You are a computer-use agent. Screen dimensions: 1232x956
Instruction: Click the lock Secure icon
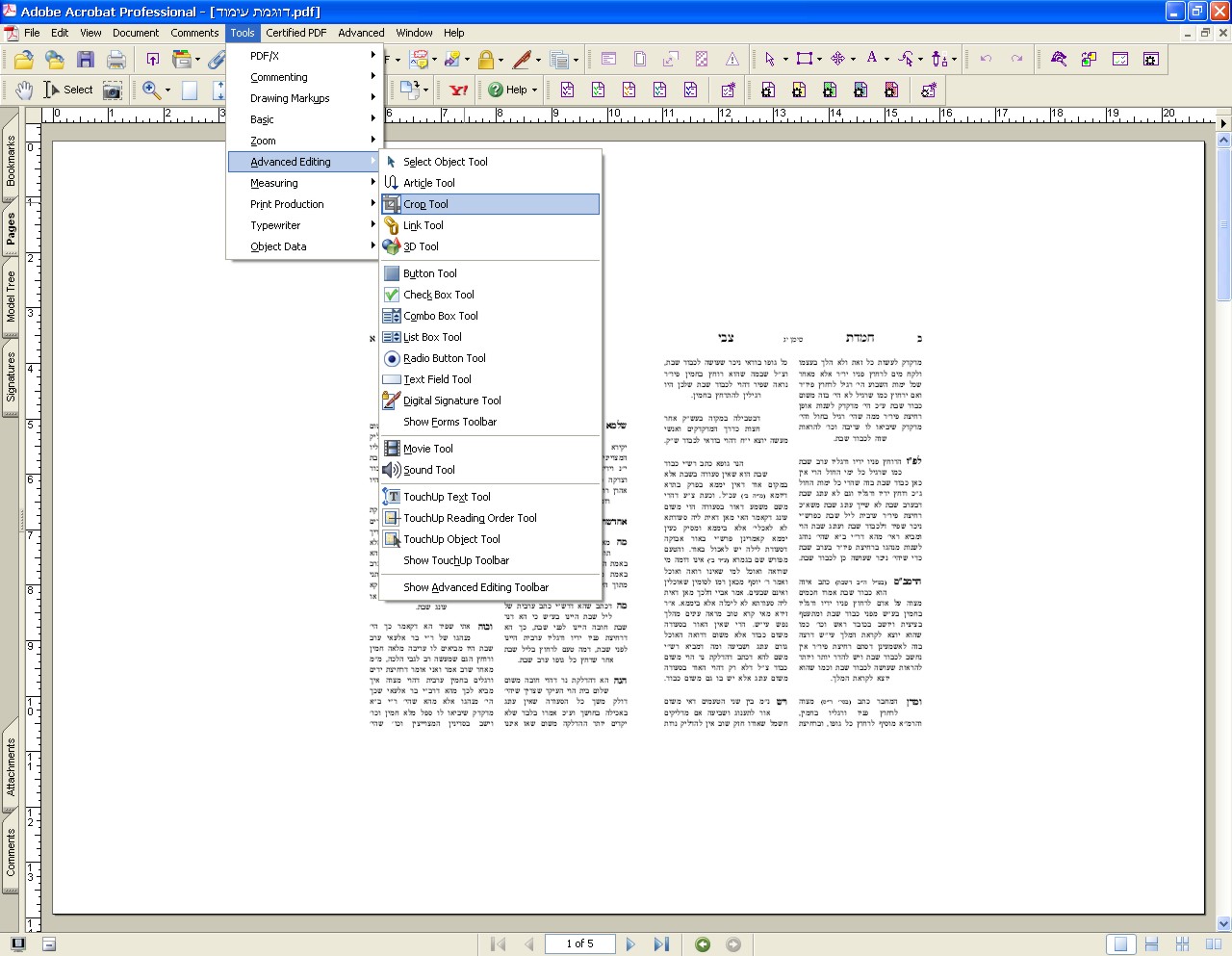486,60
